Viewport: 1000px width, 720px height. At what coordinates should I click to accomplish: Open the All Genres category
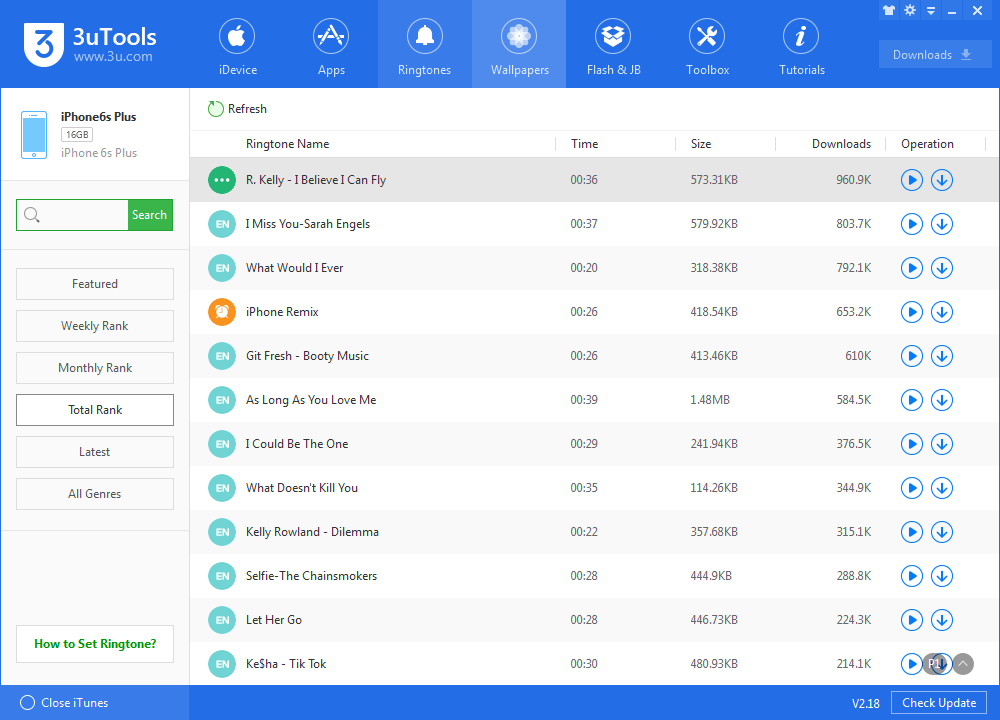tap(95, 494)
